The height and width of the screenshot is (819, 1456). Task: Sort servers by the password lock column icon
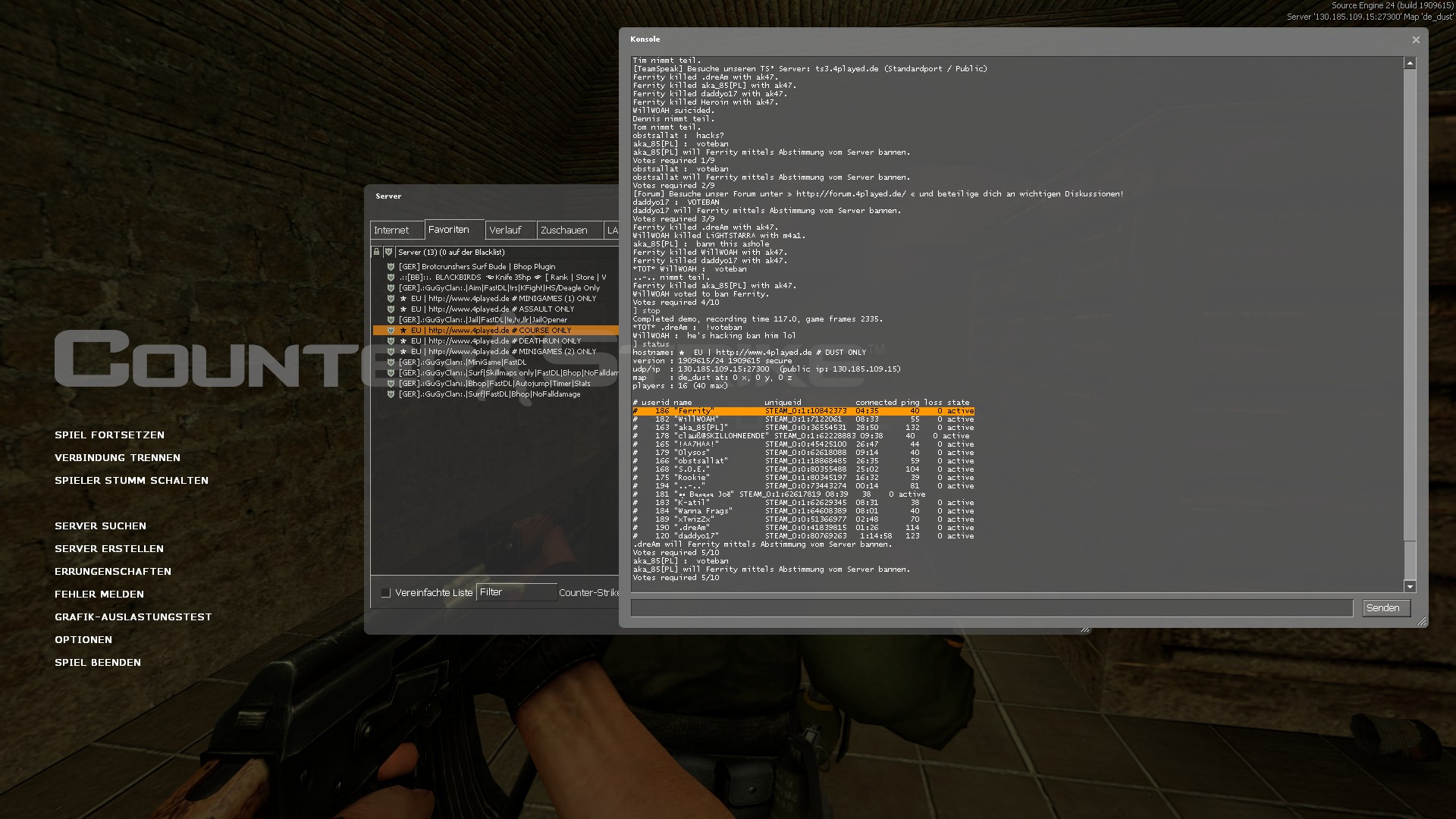point(376,252)
